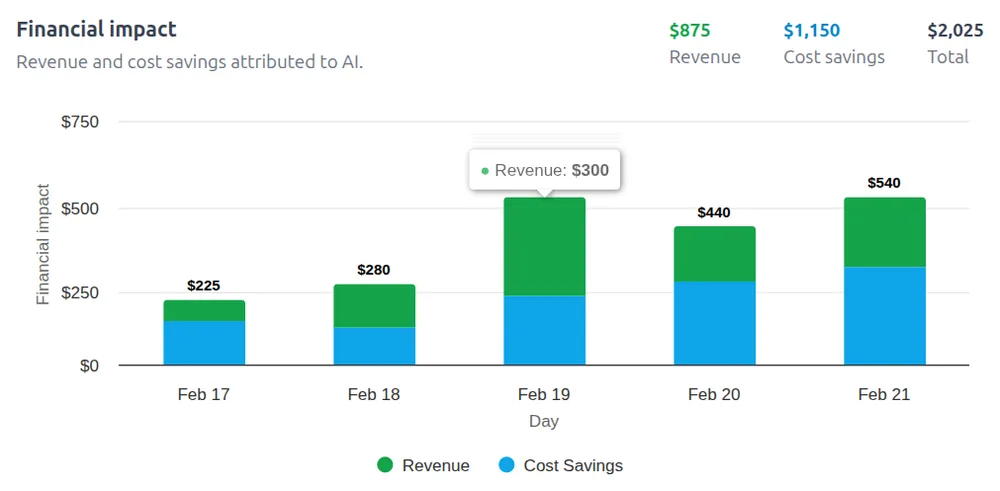Click the blue Cost Savings legend dot

click(x=507, y=465)
